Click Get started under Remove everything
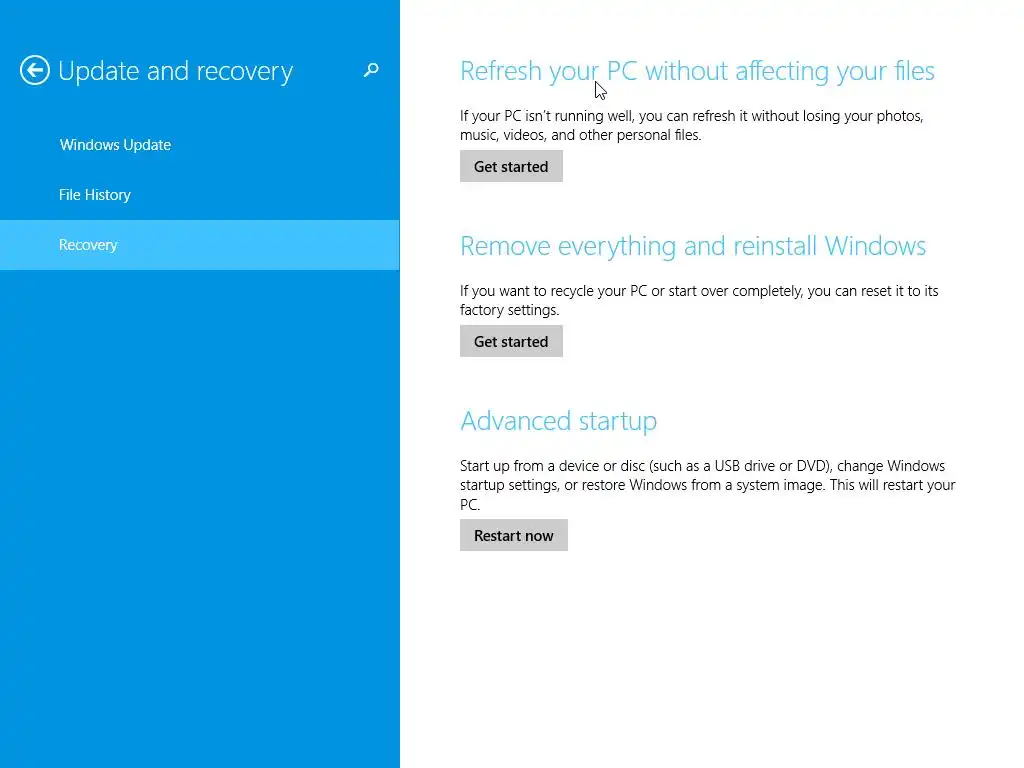Image resolution: width=1024 pixels, height=768 pixels. point(511,342)
